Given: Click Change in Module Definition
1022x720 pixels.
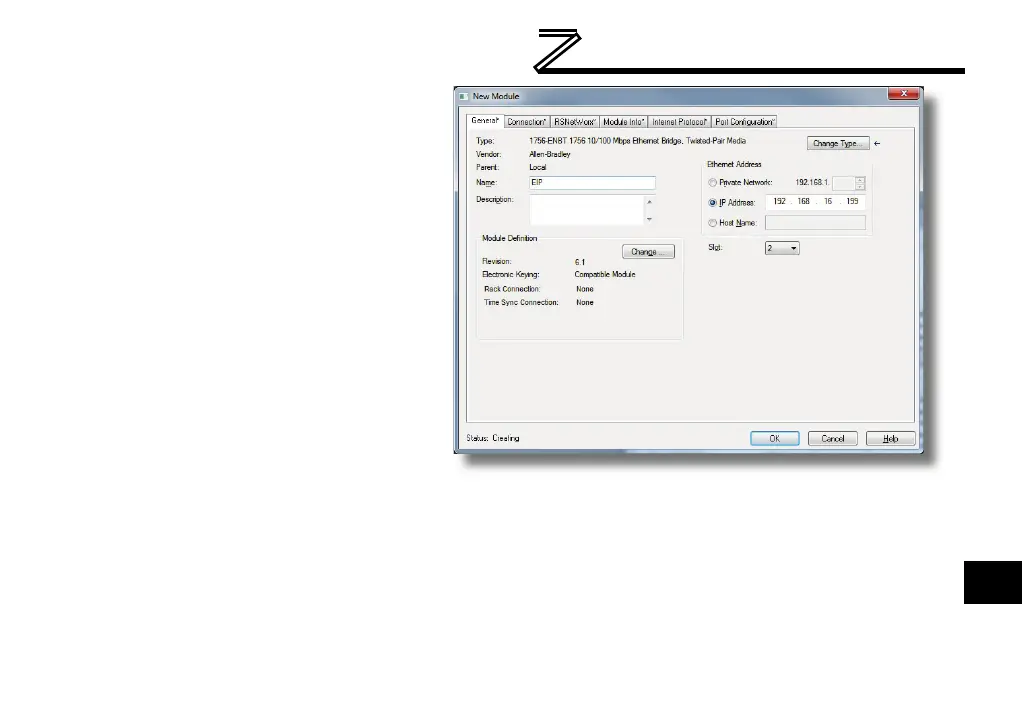Looking at the screenshot, I should (x=648, y=252).
